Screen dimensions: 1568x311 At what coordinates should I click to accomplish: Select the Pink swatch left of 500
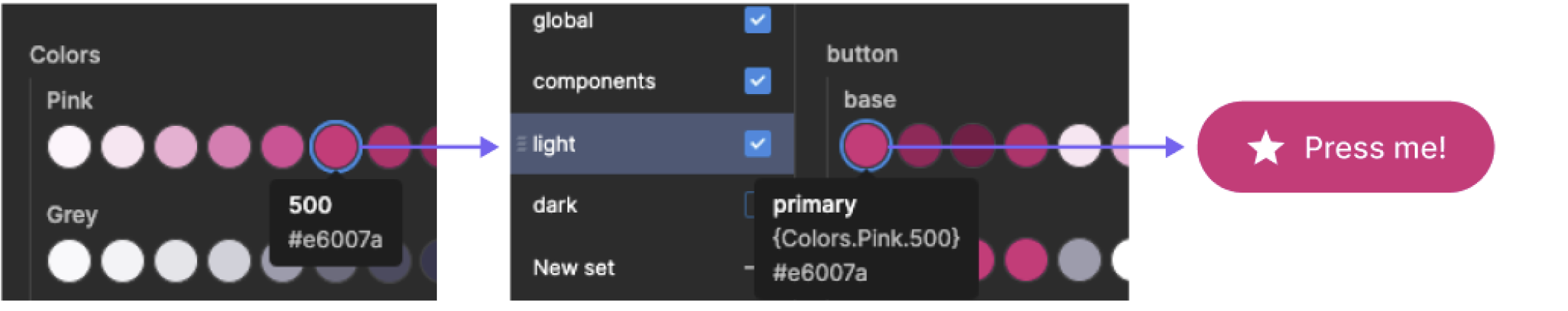[x=283, y=146]
